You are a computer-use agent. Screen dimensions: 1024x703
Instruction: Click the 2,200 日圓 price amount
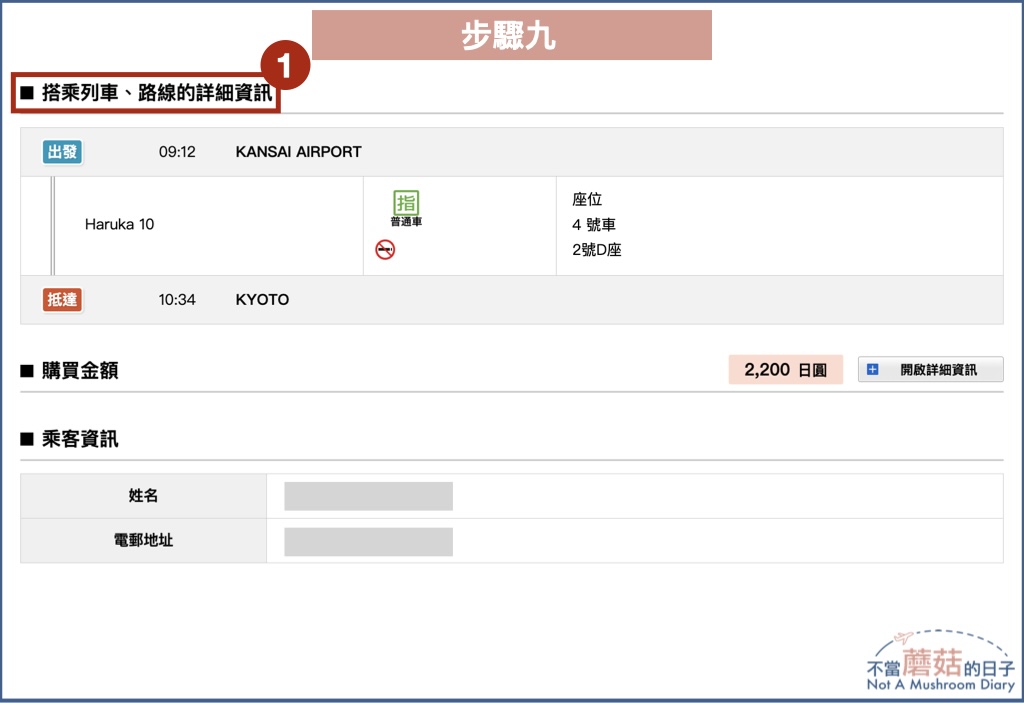[x=785, y=369]
